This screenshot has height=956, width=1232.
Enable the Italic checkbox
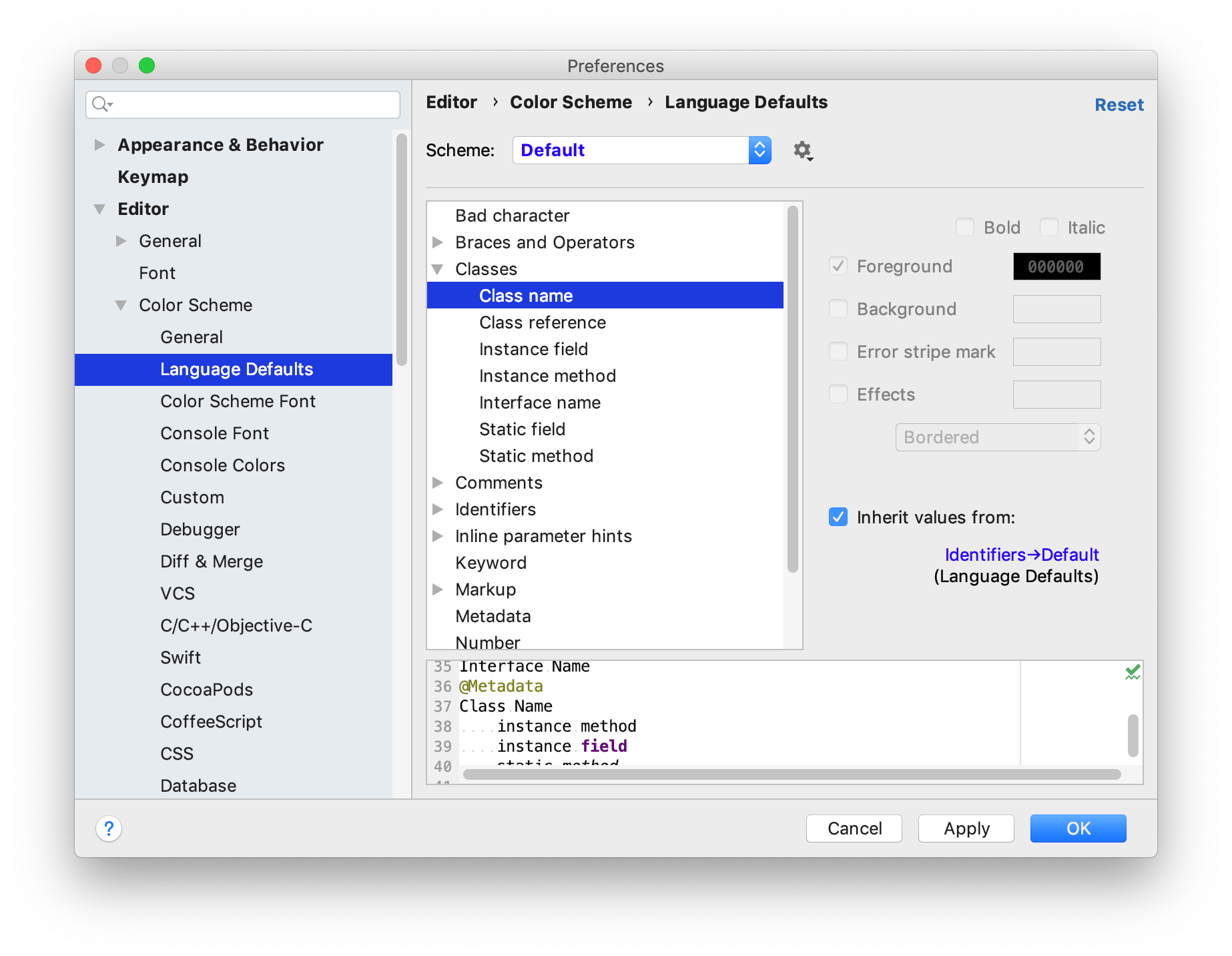[1048, 228]
